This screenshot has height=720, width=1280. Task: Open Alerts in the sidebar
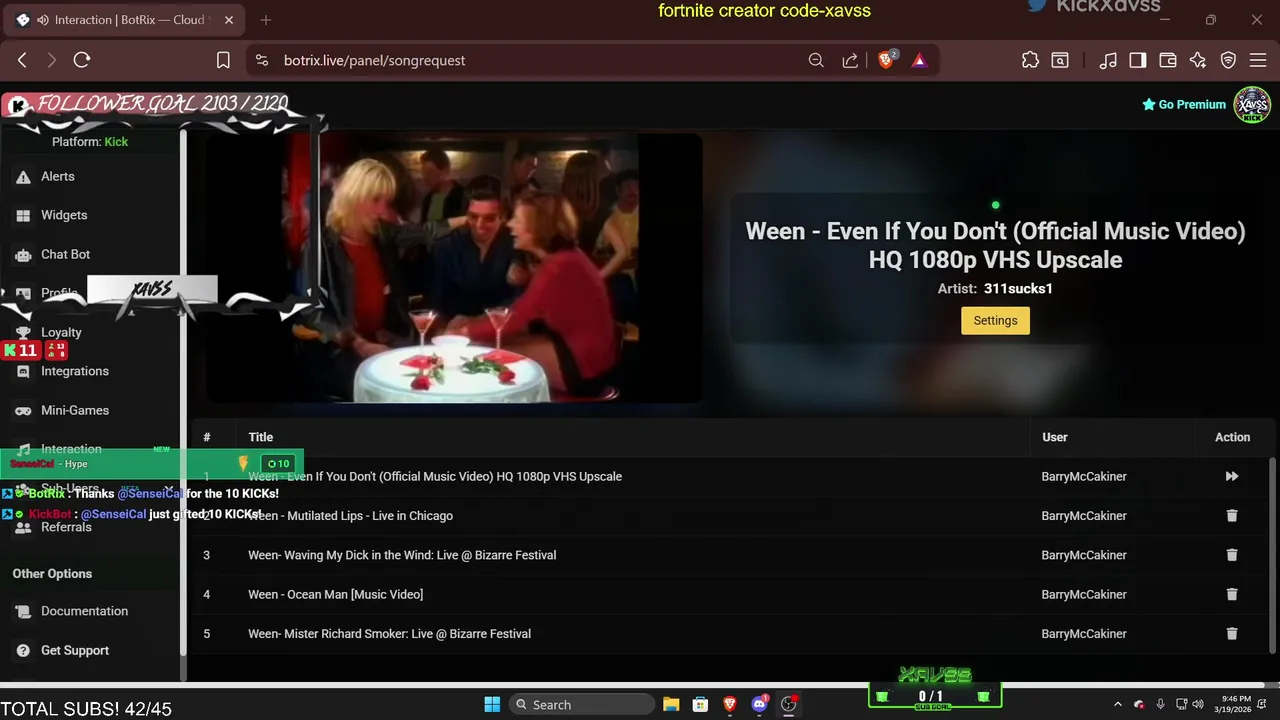[x=57, y=176]
